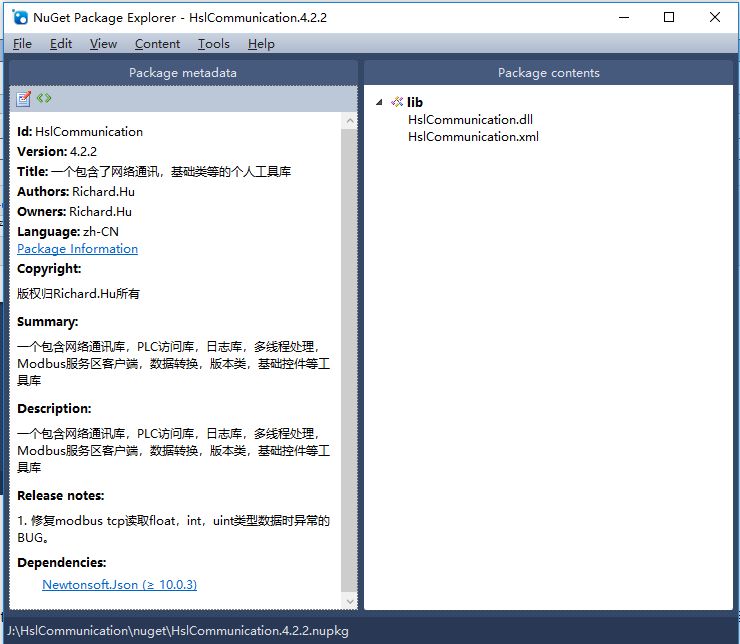Screen dimensions: 740x644
Task: Maximize the NuGet Package Explorer window
Action: point(669,17)
